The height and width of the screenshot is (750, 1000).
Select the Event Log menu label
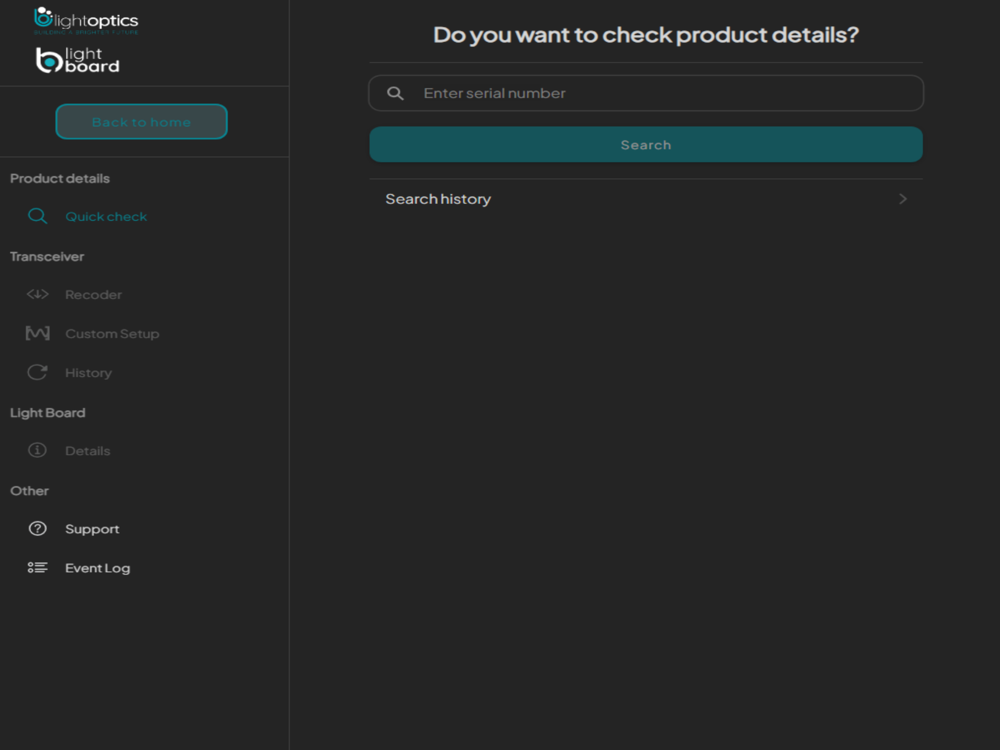coord(97,568)
